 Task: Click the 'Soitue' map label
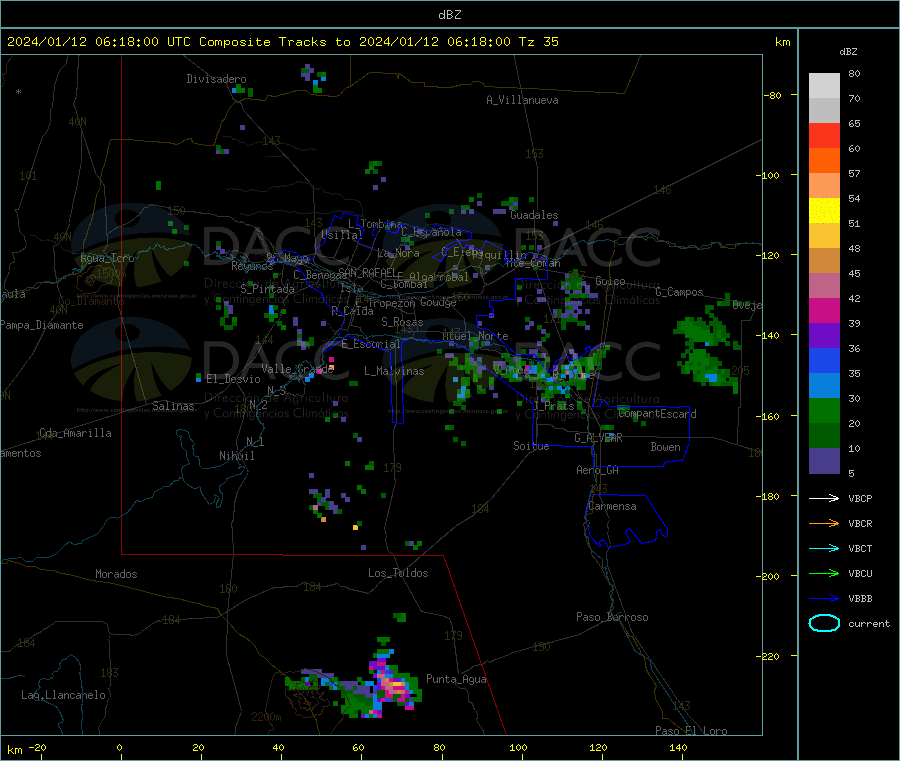(x=531, y=446)
